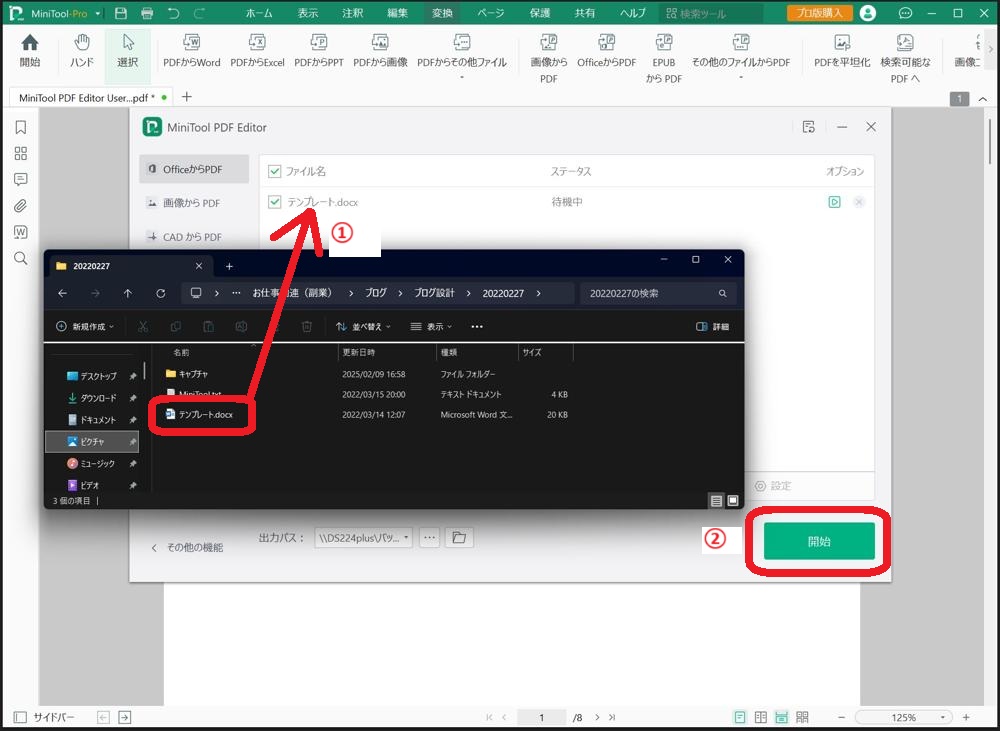The height and width of the screenshot is (731, 1000).
Task: Select single page view mode icon
Action: pos(740,718)
